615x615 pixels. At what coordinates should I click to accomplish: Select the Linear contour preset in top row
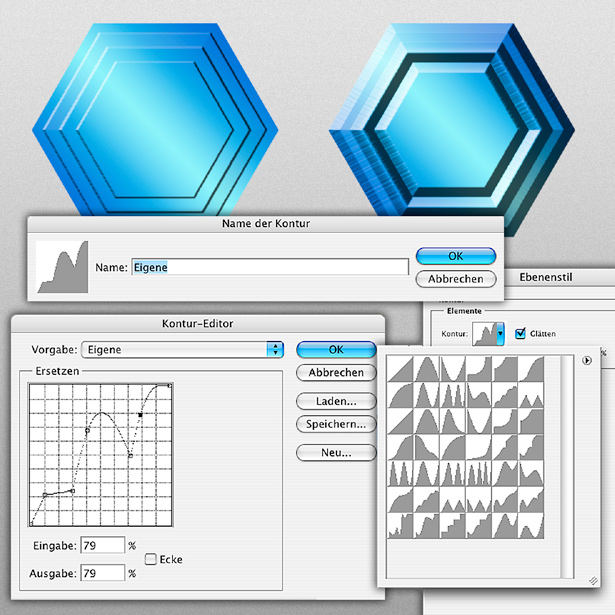coord(400,369)
